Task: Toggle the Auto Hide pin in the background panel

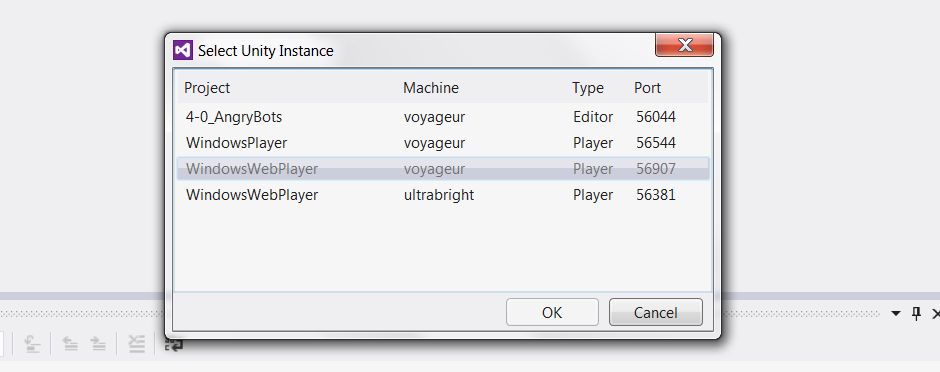Action: [x=916, y=313]
